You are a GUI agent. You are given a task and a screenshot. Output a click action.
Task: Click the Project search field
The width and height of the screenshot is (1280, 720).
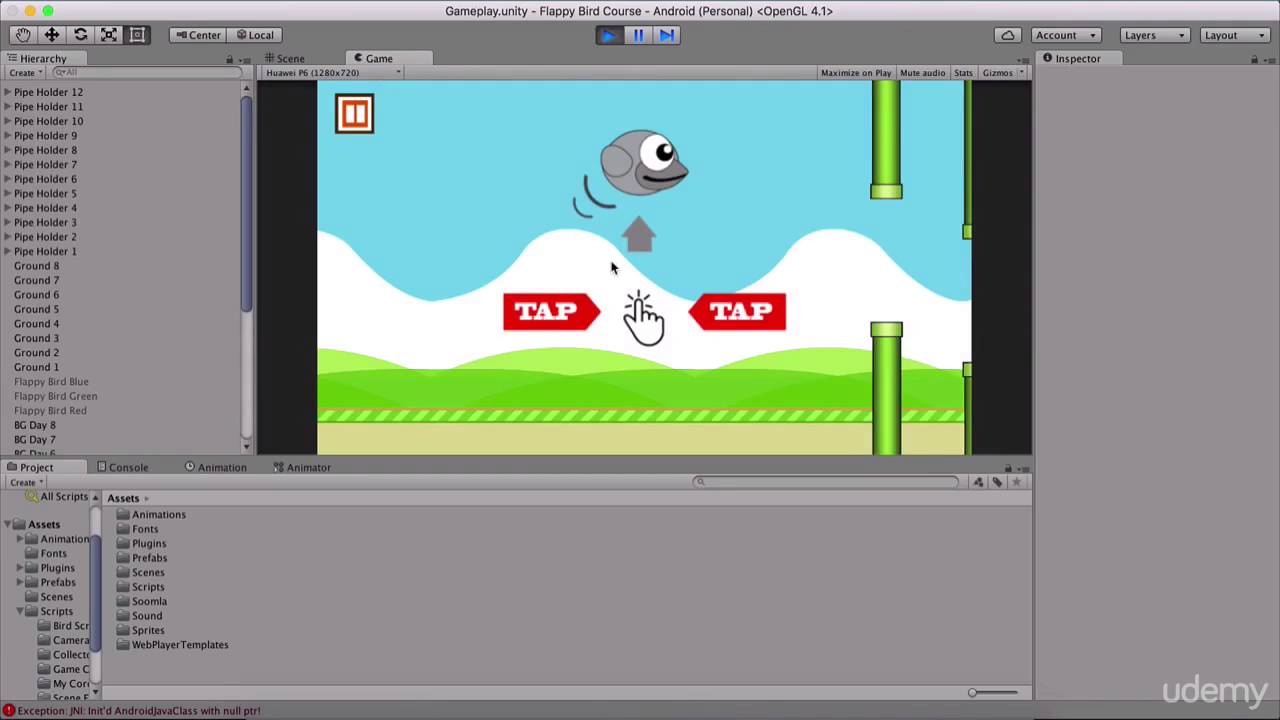(x=825, y=482)
